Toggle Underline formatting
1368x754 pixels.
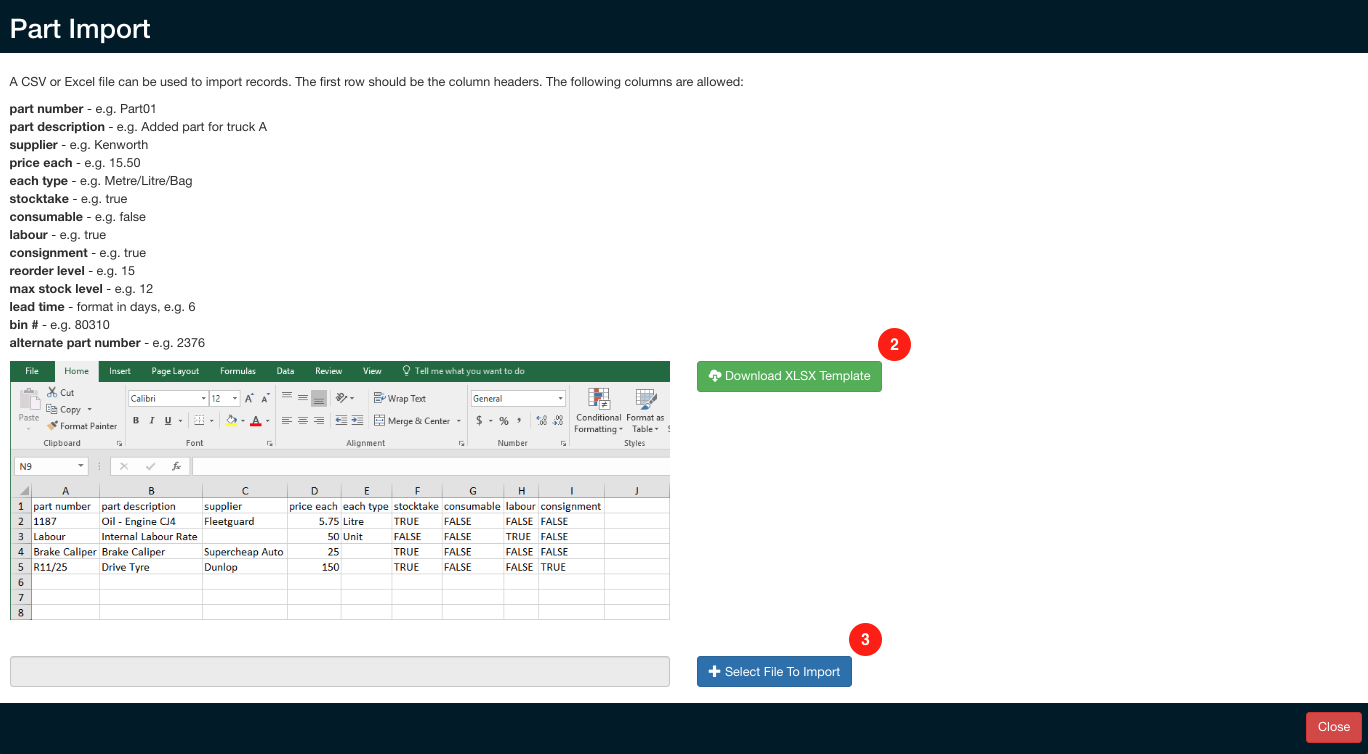167,420
